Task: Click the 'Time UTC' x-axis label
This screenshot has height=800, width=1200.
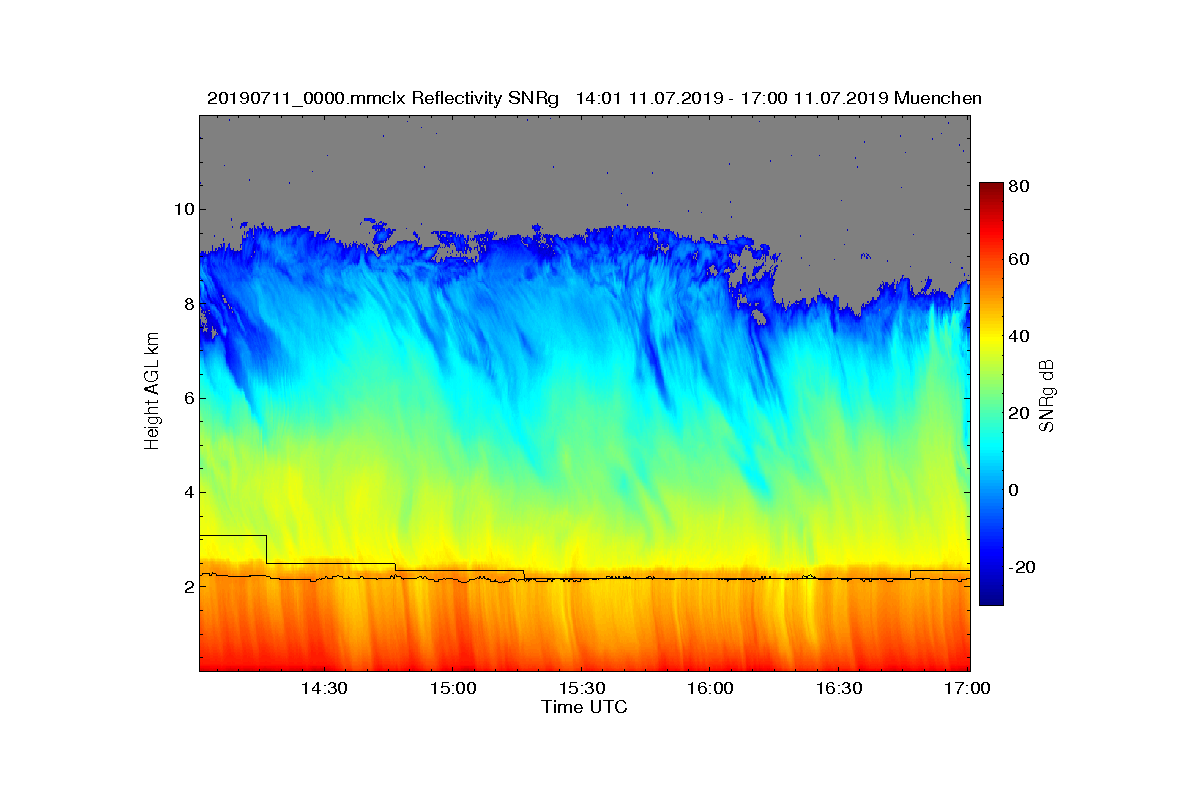Action: (585, 707)
